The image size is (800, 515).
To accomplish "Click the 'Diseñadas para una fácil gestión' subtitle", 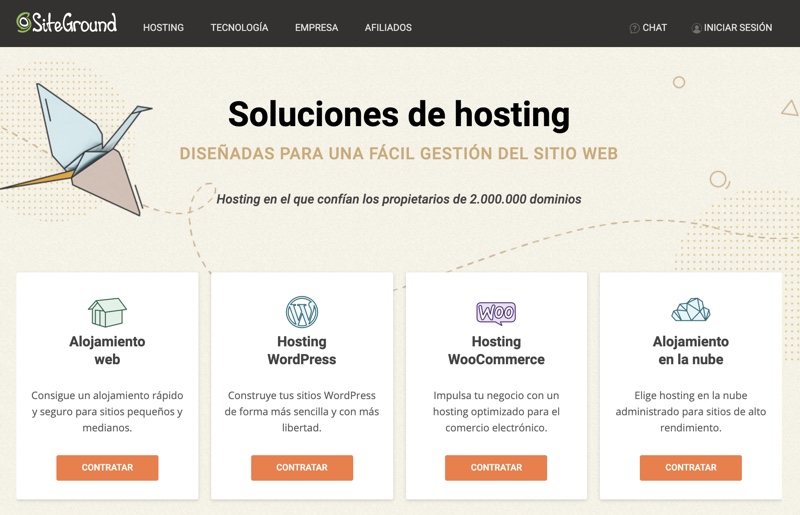I will 399,154.
